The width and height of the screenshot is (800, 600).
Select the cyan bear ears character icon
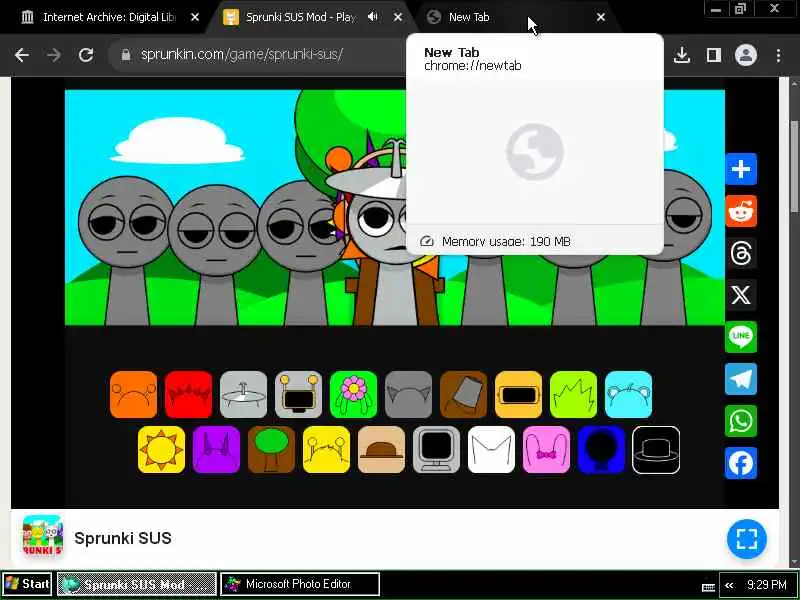pyautogui.click(x=629, y=394)
